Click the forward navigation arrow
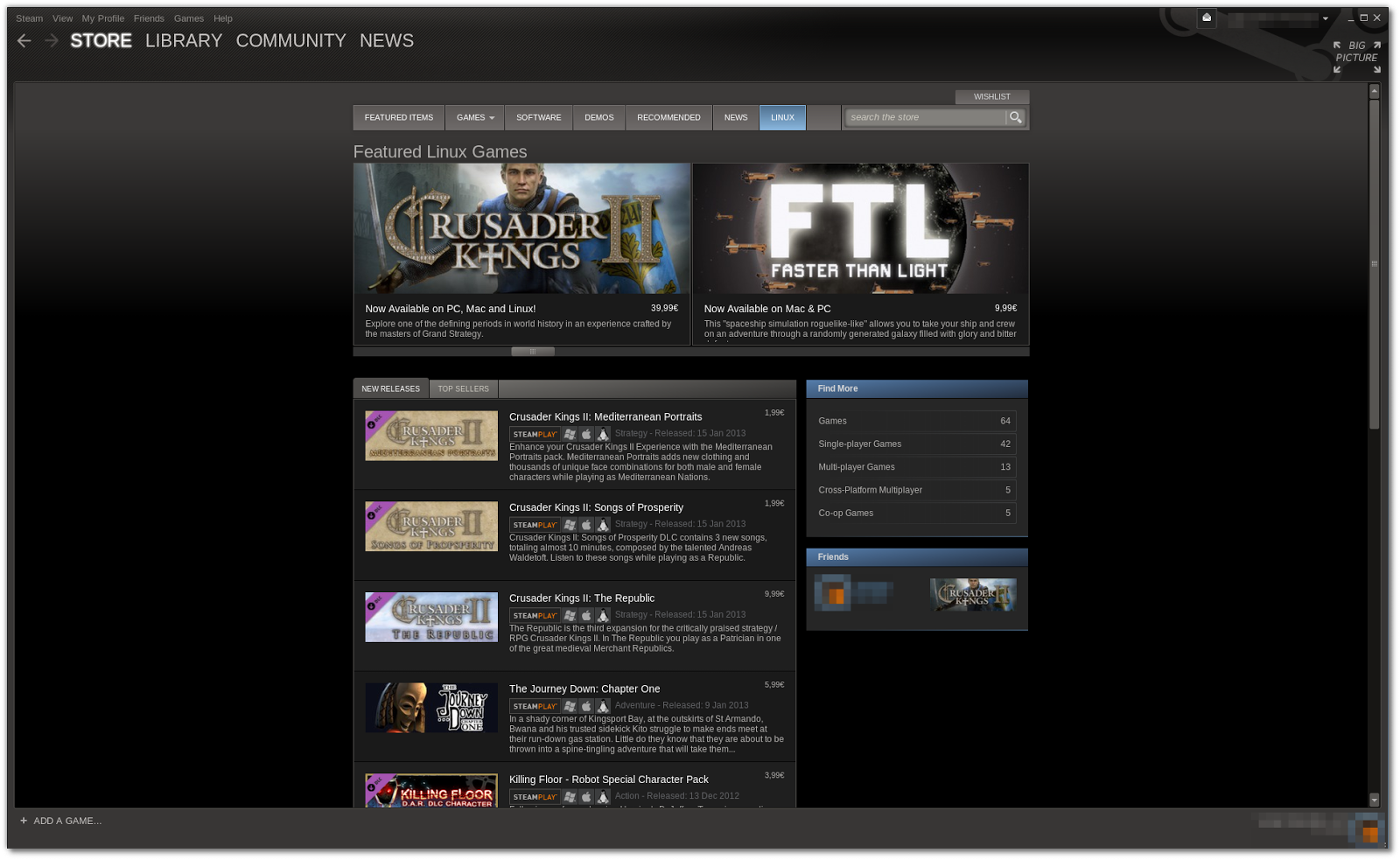Viewport: 1400px width, 860px height. (52, 40)
